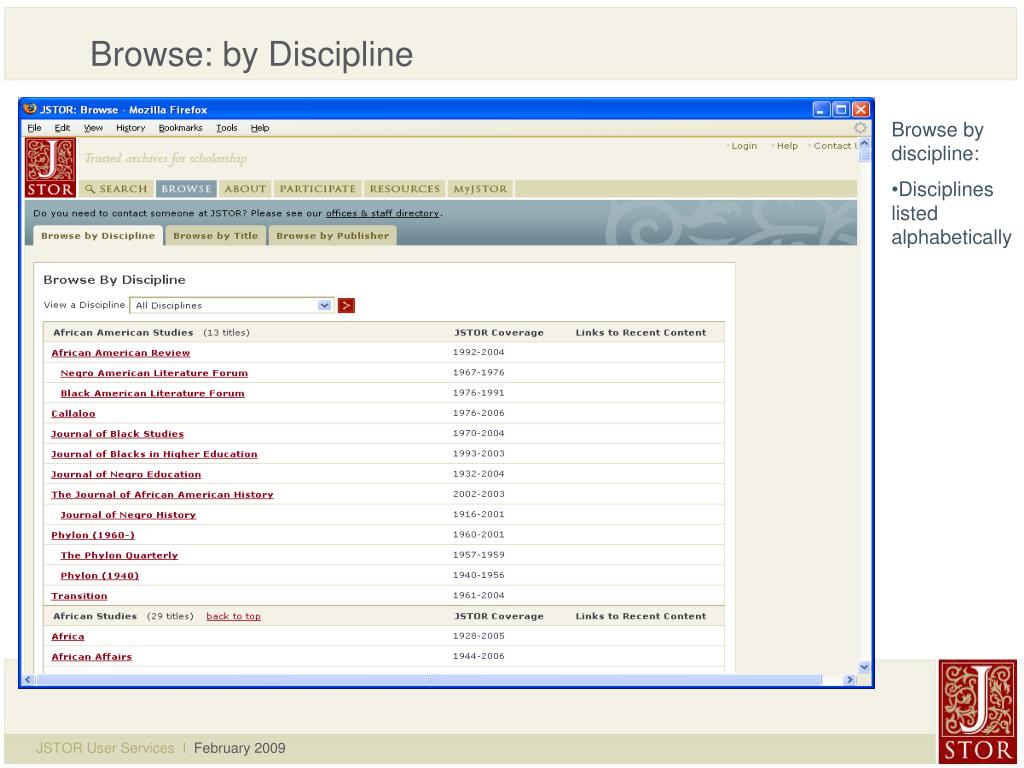Click the horizontal scrollbar thumb
The width and height of the screenshot is (1024, 768).
pos(428,679)
